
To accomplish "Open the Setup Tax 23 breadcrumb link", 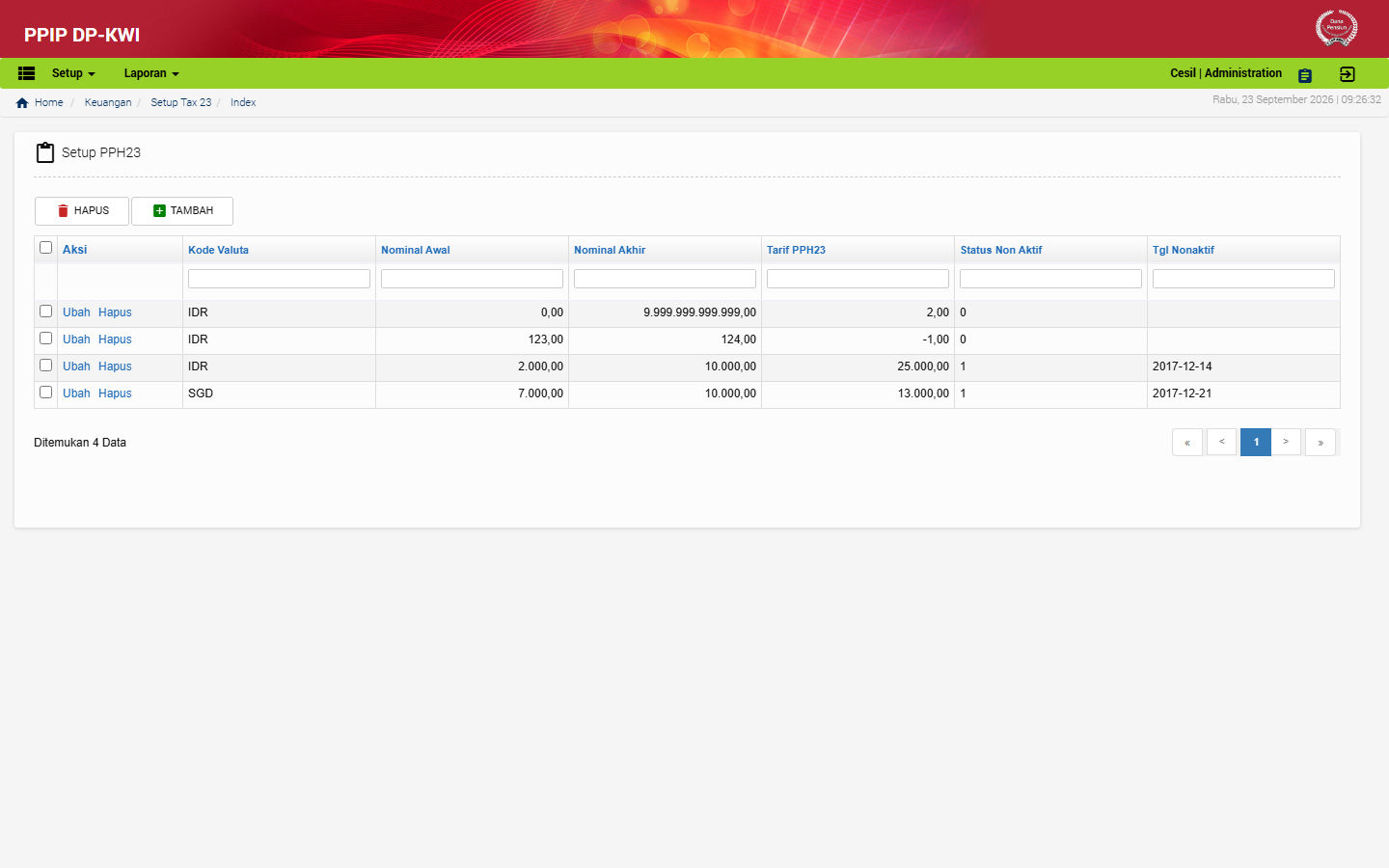I will 180,102.
